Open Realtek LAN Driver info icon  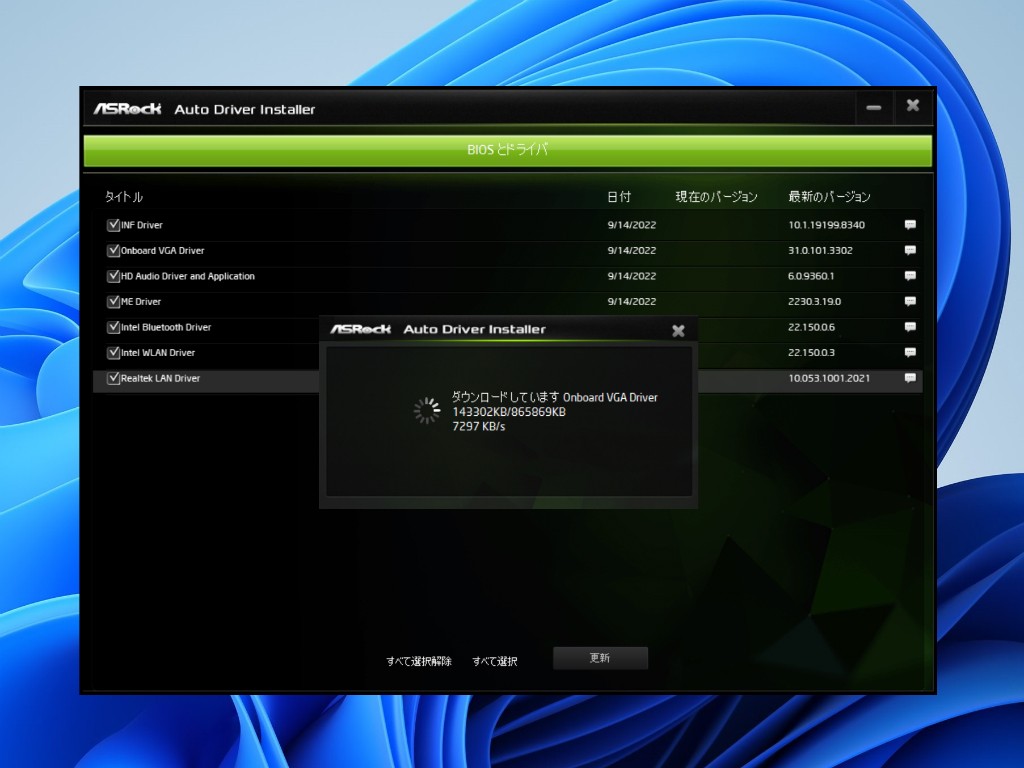pyautogui.click(x=910, y=378)
